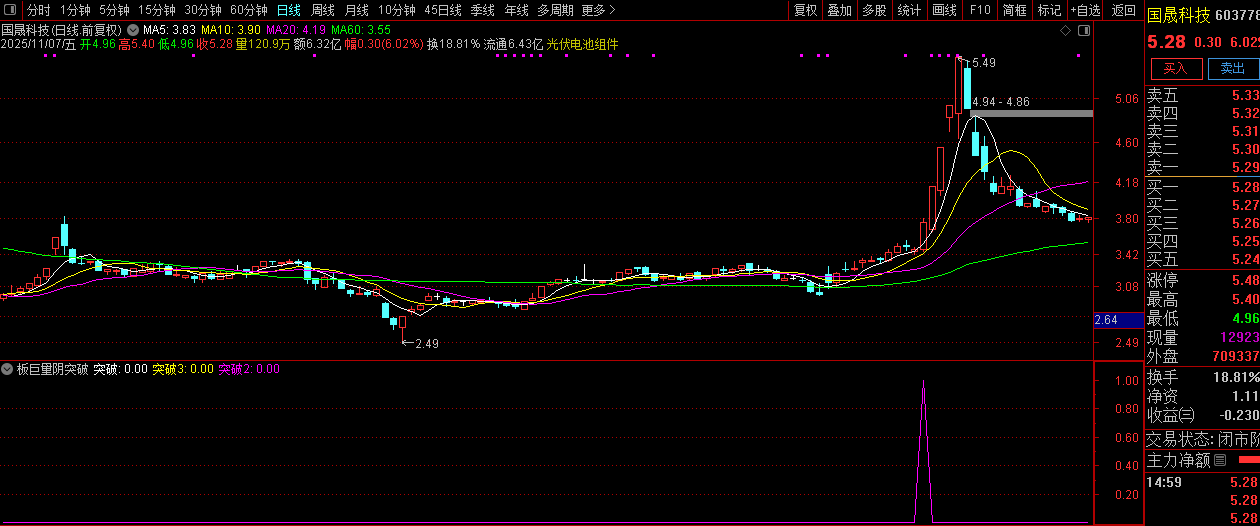Viewport: 1260px width, 526px height.
Task: Toggle the right panel layout icon
Action: pyautogui.click(x=1084, y=30)
